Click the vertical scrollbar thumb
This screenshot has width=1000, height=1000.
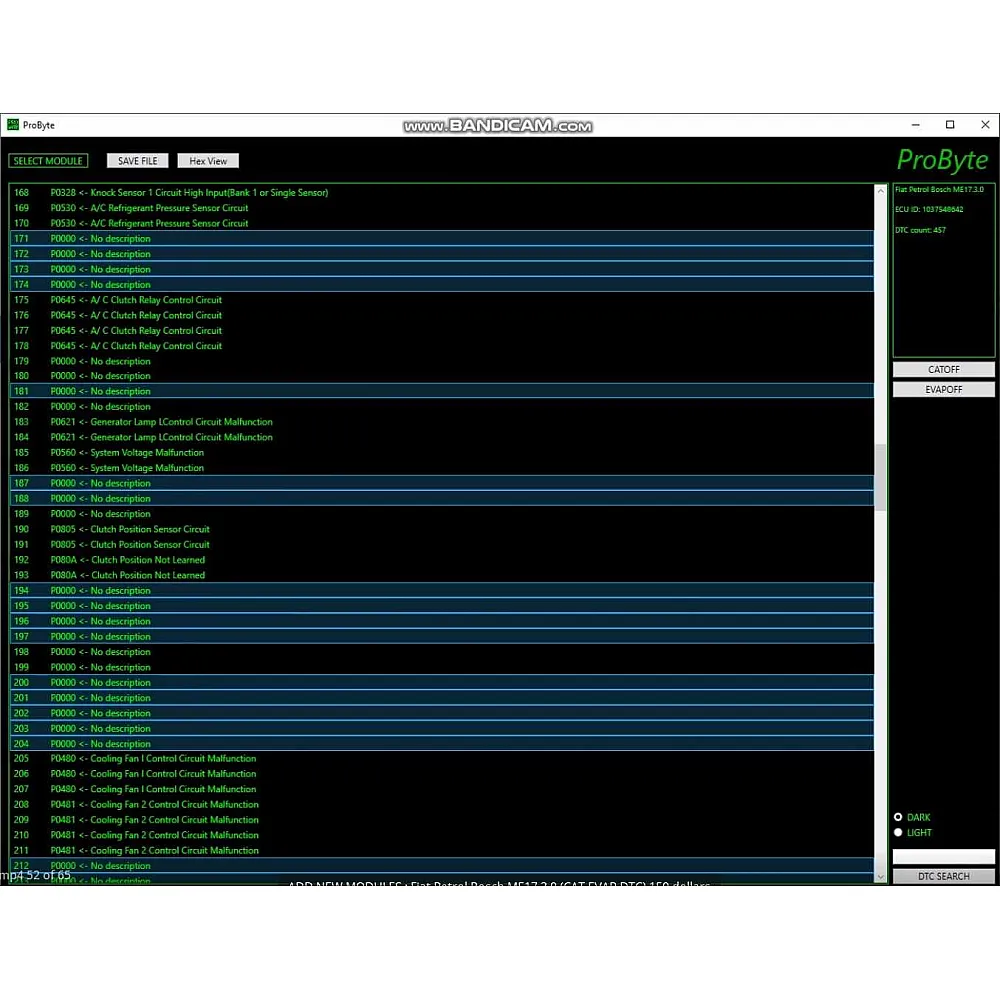pos(880,478)
